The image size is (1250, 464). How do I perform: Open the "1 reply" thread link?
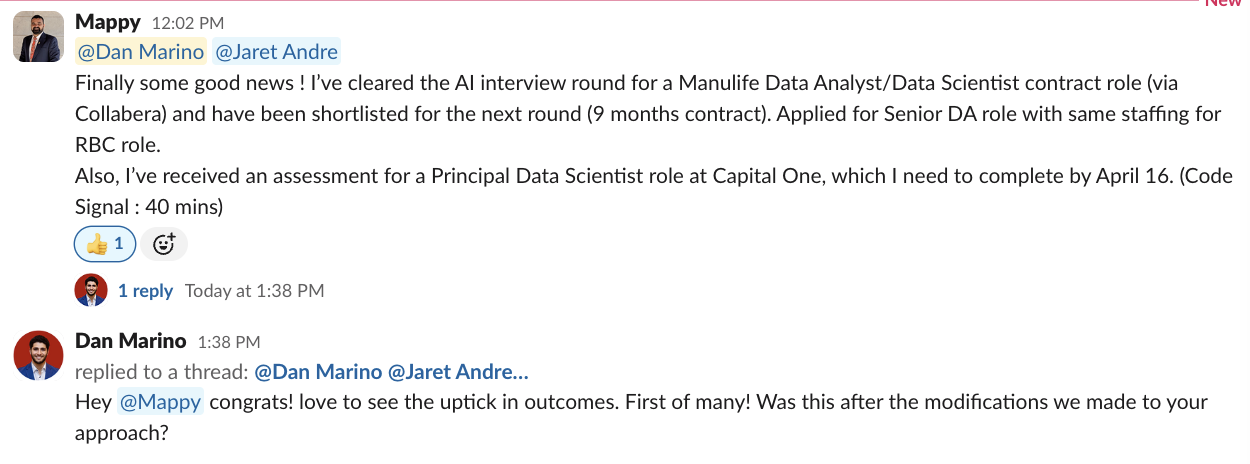coord(145,291)
